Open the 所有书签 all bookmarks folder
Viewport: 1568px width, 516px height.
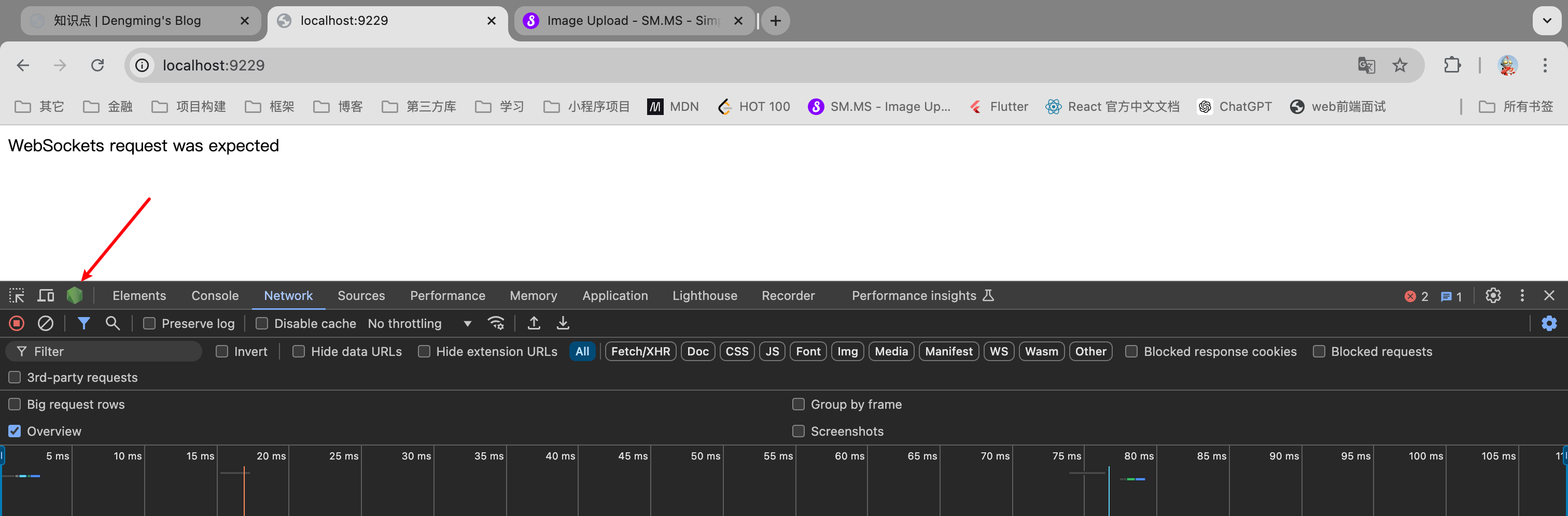tap(1516, 107)
